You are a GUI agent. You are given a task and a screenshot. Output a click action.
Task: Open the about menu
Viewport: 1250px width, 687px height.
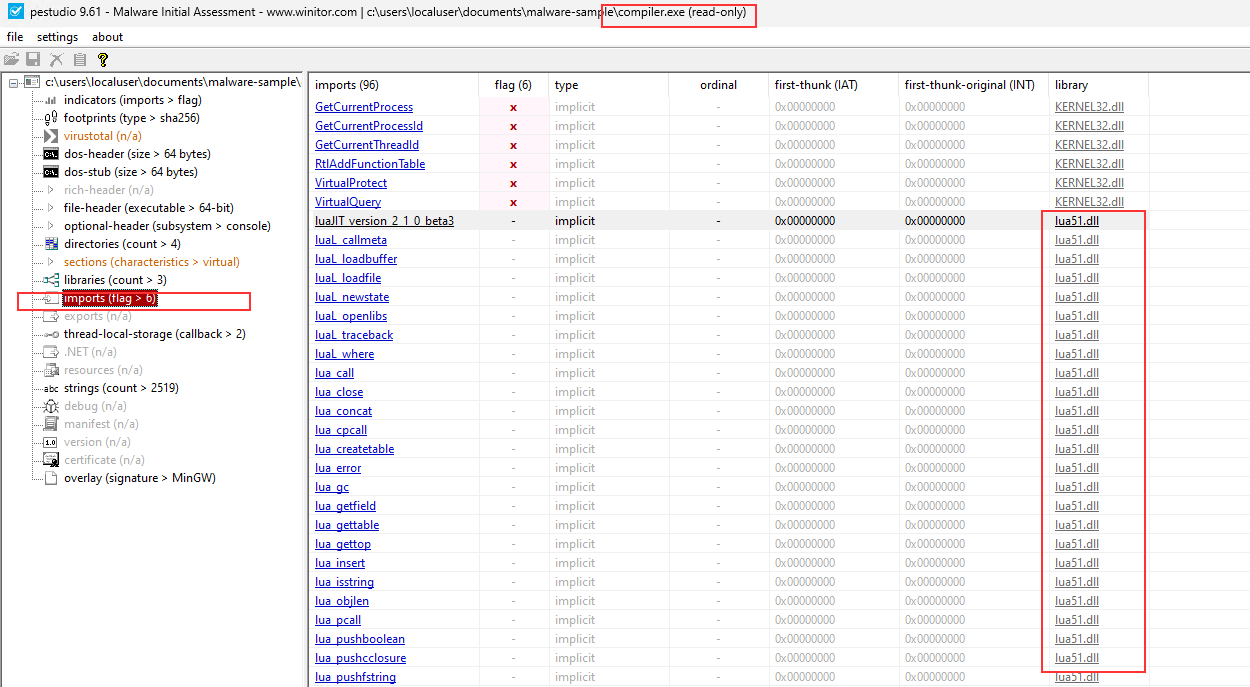(107, 37)
